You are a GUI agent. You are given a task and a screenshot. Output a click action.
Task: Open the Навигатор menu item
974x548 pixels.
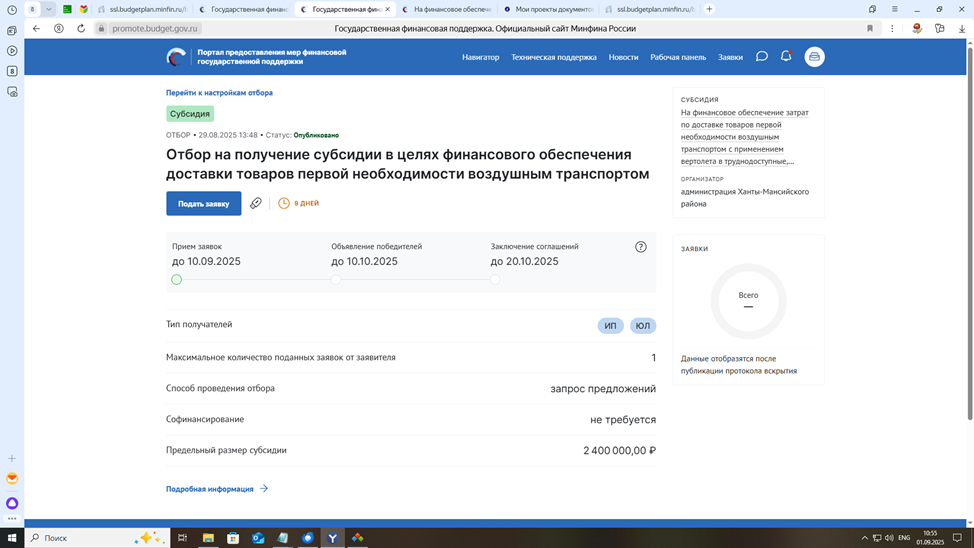480,57
